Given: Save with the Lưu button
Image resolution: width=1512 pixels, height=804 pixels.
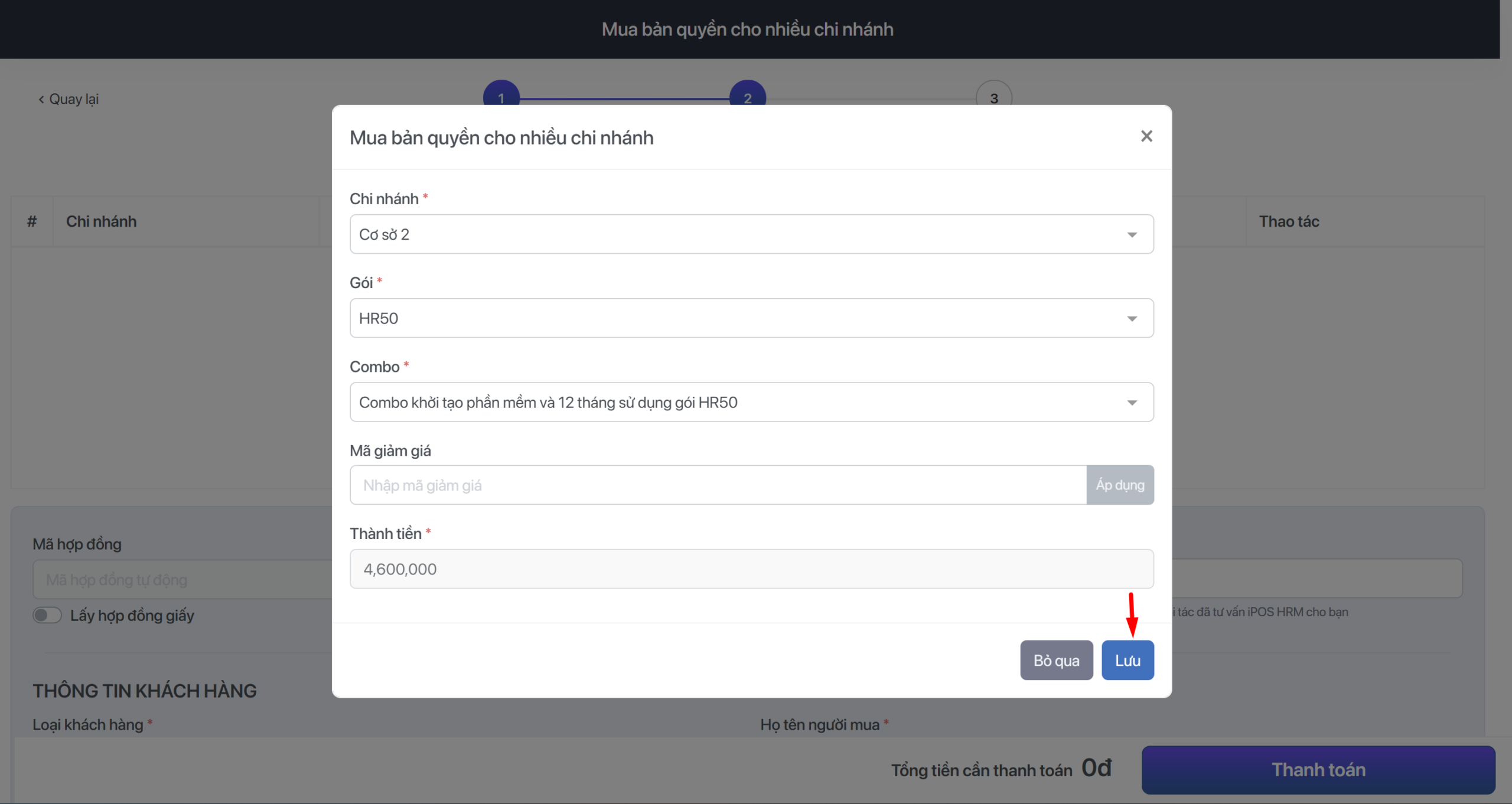Looking at the screenshot, I should 1127,660.
